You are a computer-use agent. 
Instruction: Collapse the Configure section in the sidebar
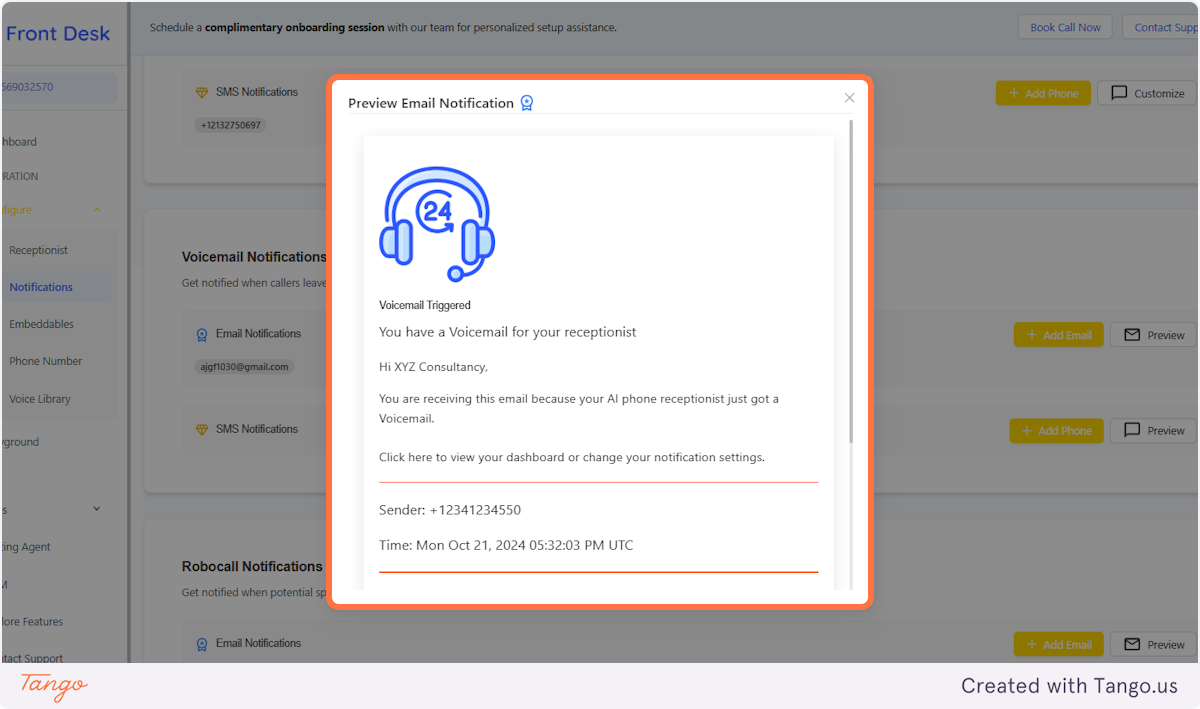coord(96,210)
